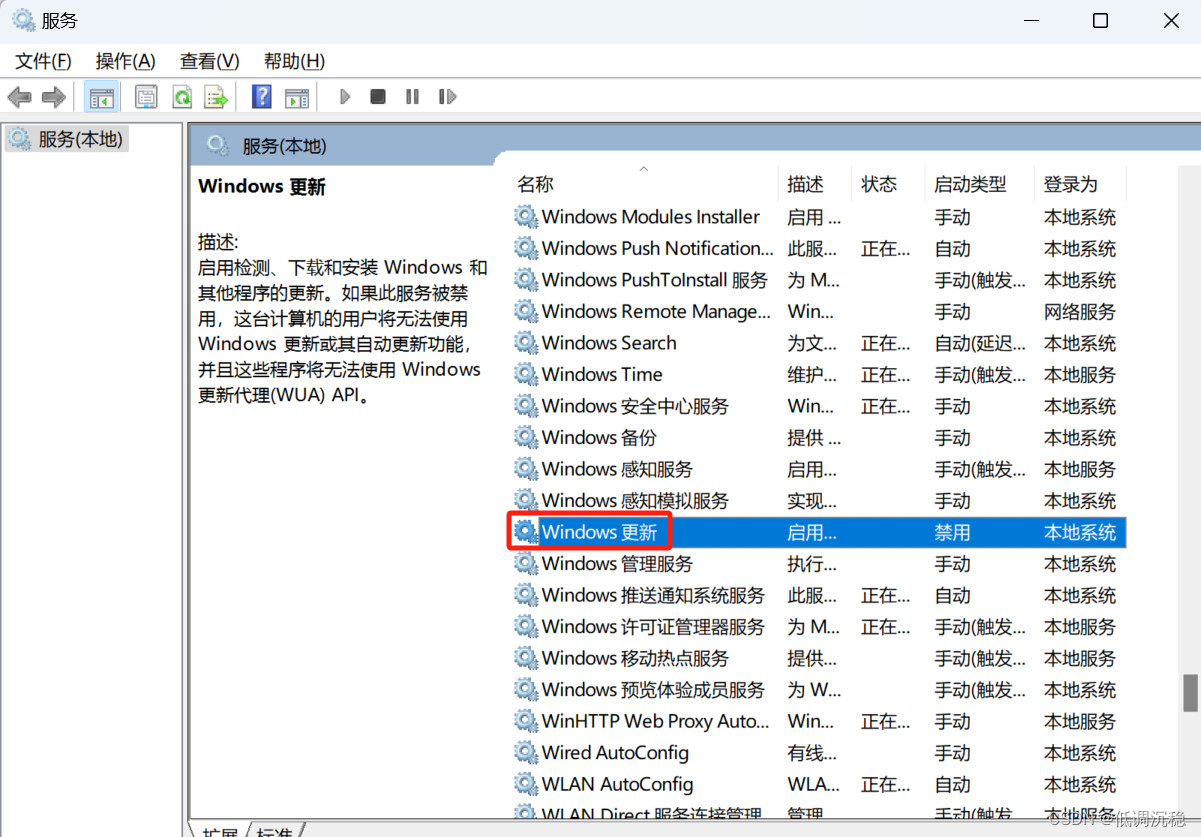This screenshot has height=837, width=1201.
Task: Select Windows 许可证管理器服务
Action: [819, 627]
